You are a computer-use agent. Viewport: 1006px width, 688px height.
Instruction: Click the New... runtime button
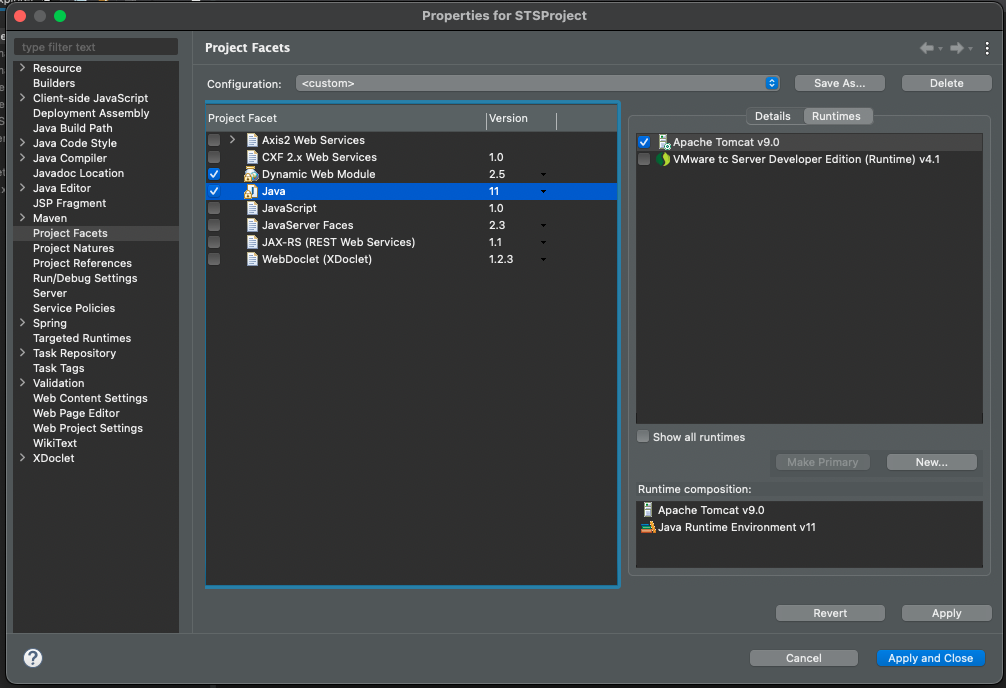click(932, 462)
